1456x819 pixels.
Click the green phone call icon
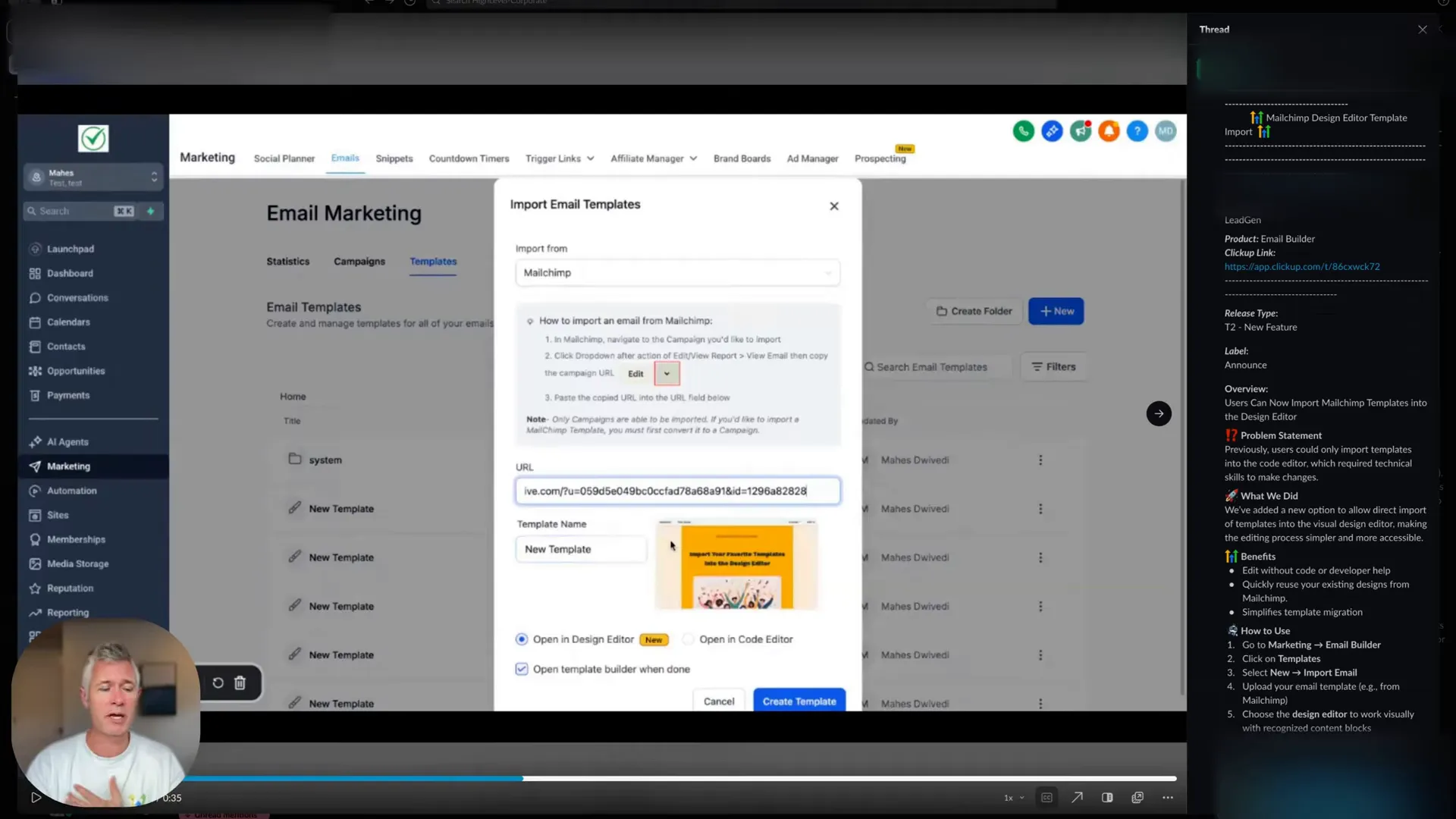click(x=1023, y=131)
